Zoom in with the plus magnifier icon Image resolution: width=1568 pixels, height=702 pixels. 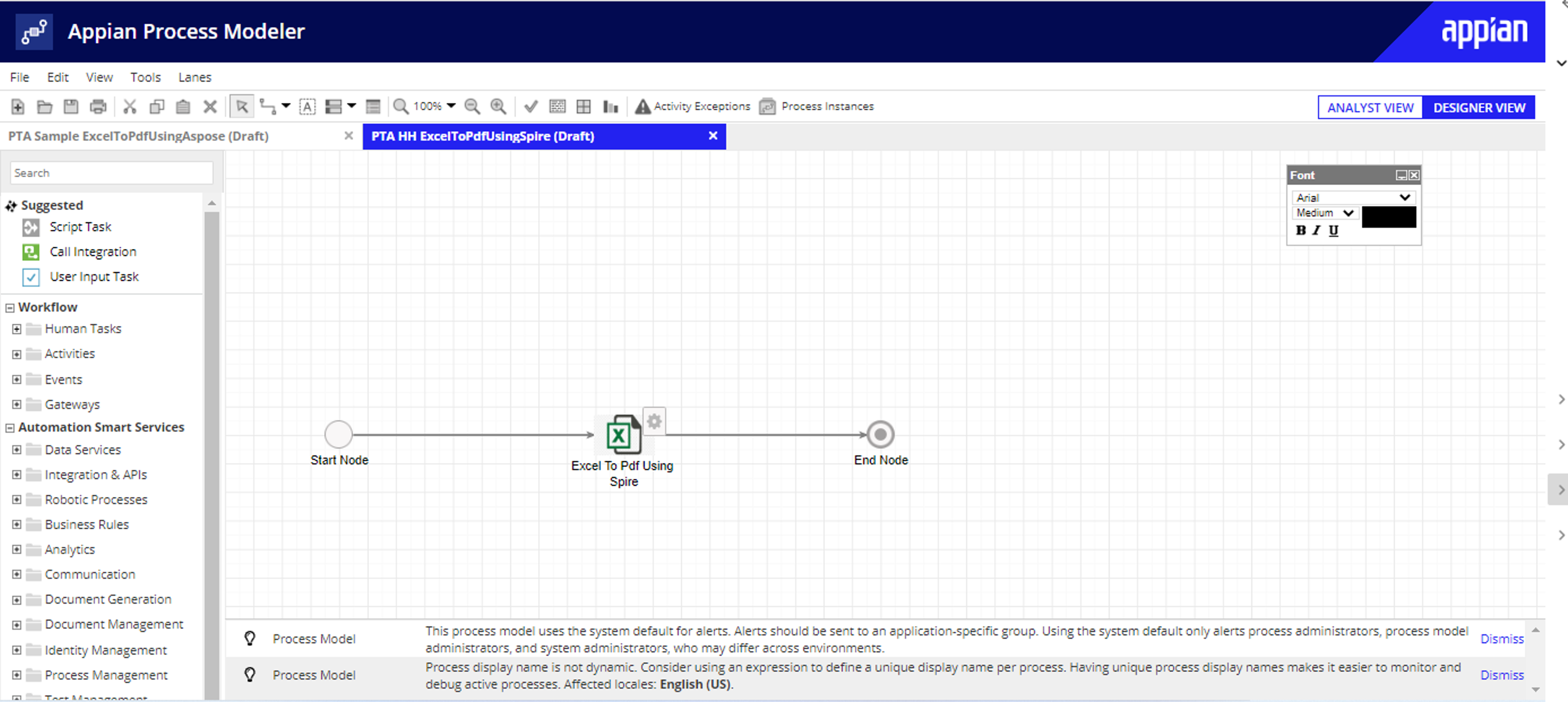point(498,107)
